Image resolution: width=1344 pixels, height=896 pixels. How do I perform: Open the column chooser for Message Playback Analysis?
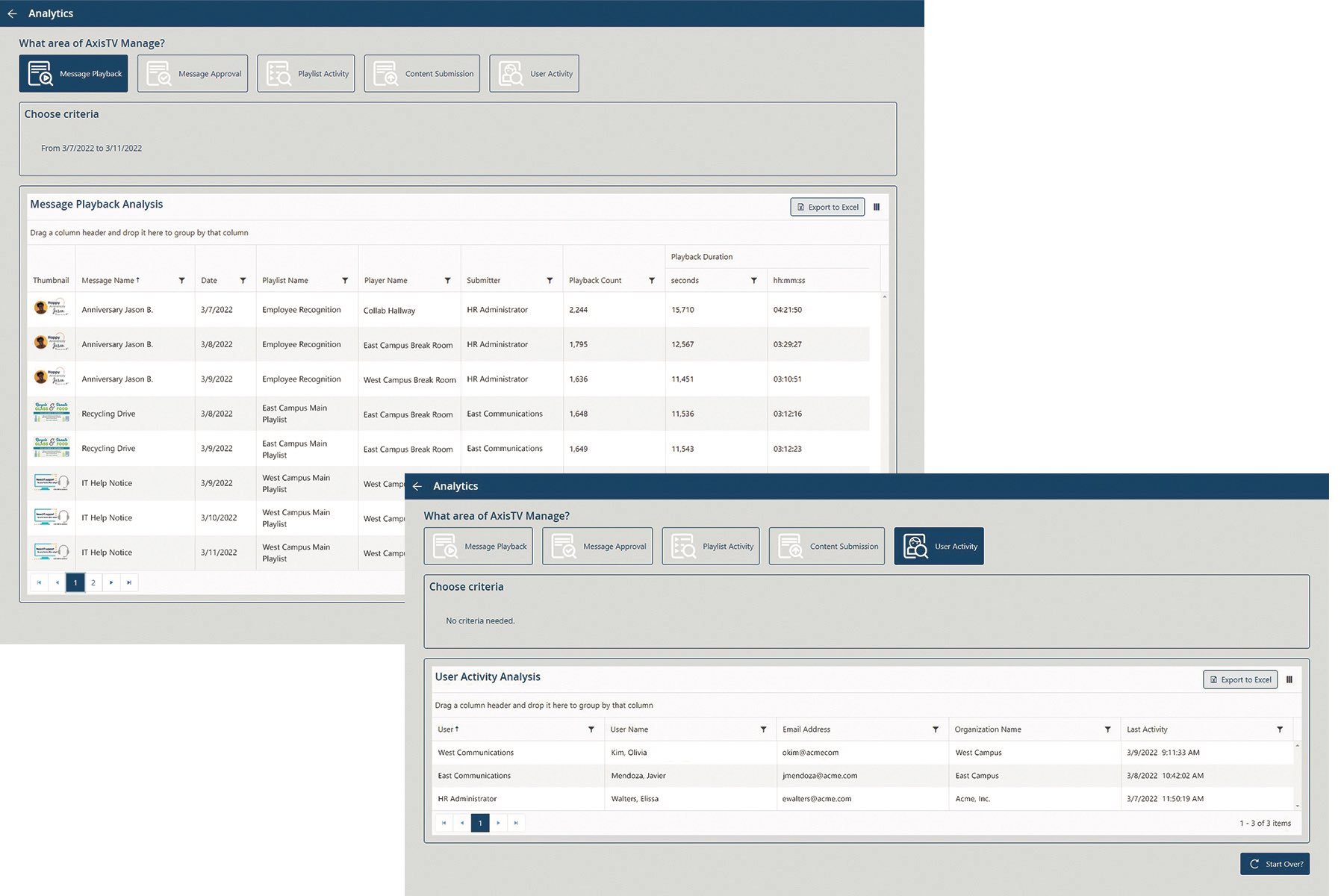(x=877, y=207)
